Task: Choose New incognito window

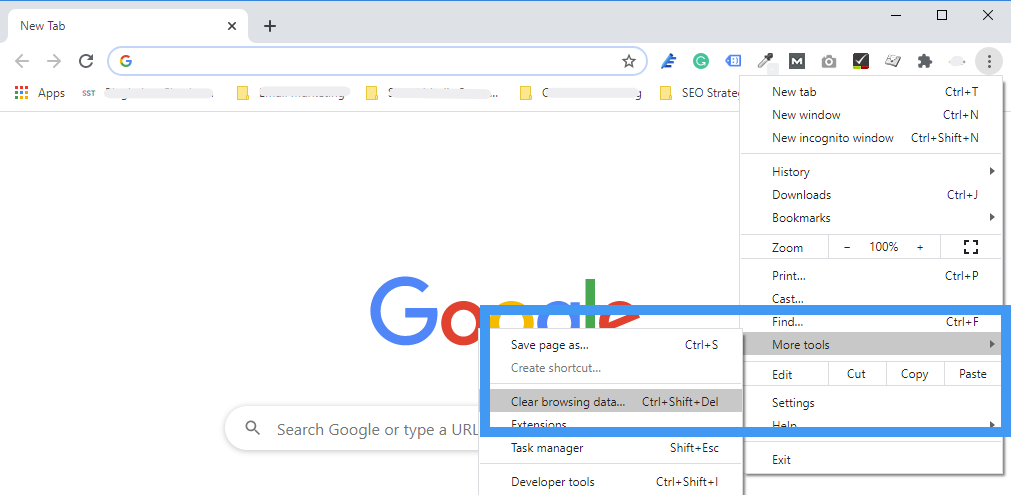Action: coord(832,138)
